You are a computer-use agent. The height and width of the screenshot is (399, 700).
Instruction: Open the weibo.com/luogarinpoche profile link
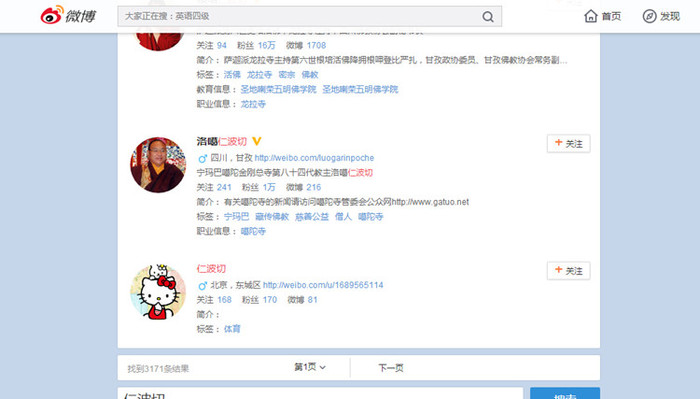pyautogui.click(x=314, y=158)
